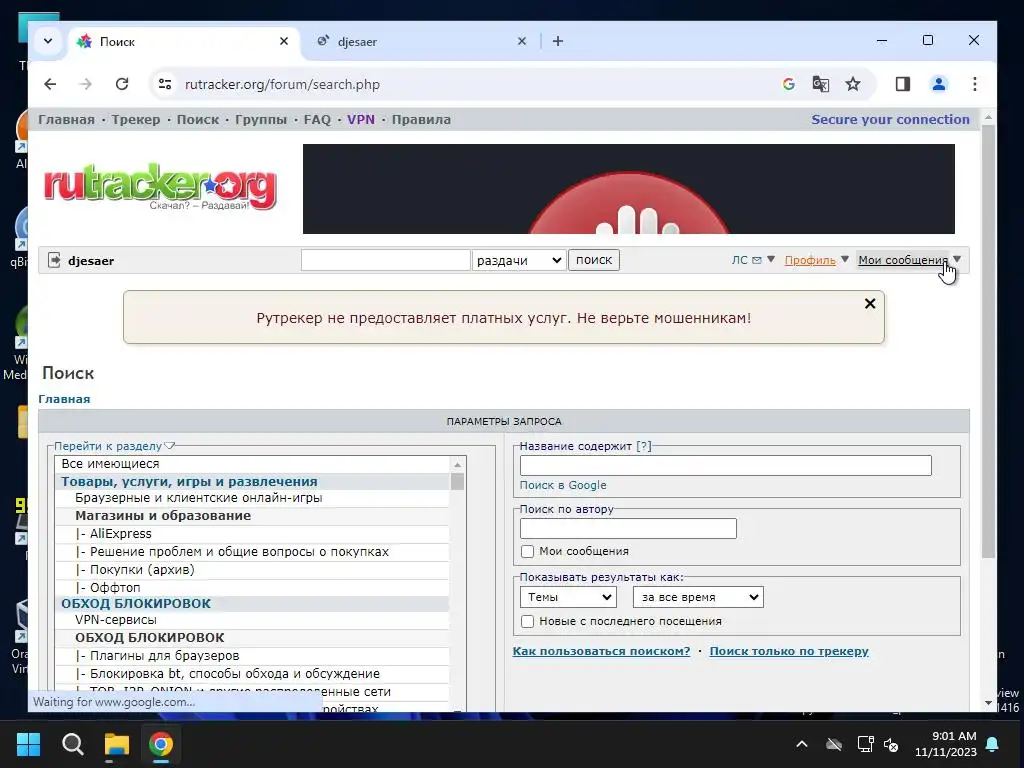The width and height of the screenshot is (1024, 768).
Task: Open Chrome's three-dot menu
Action: (x=974, y=84)
